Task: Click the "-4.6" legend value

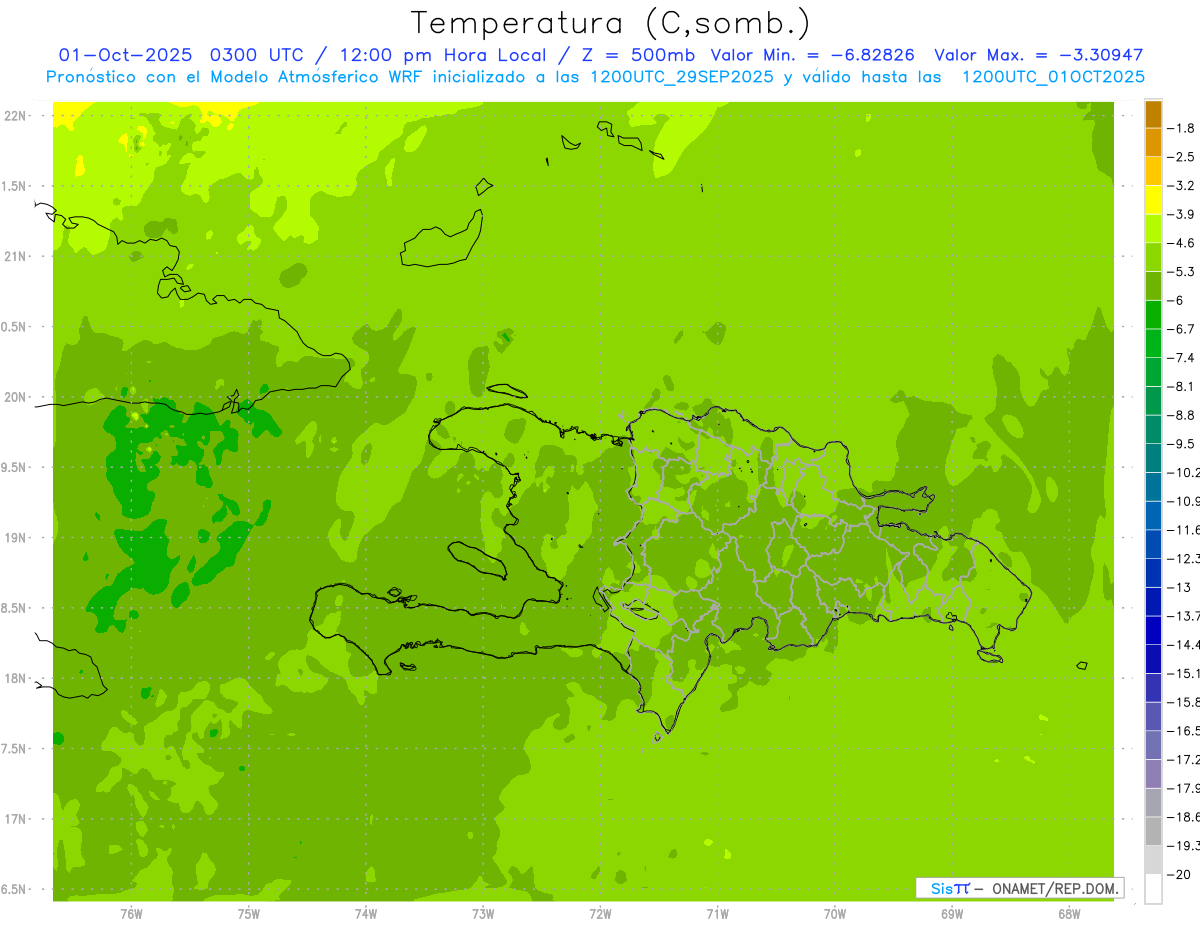Action: pos(1181,243)
